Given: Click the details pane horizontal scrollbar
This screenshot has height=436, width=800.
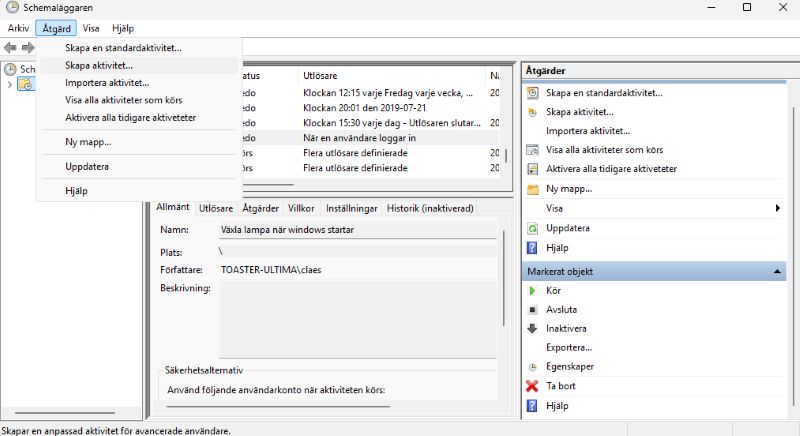Looking at the screenshot, I should 278,406.
